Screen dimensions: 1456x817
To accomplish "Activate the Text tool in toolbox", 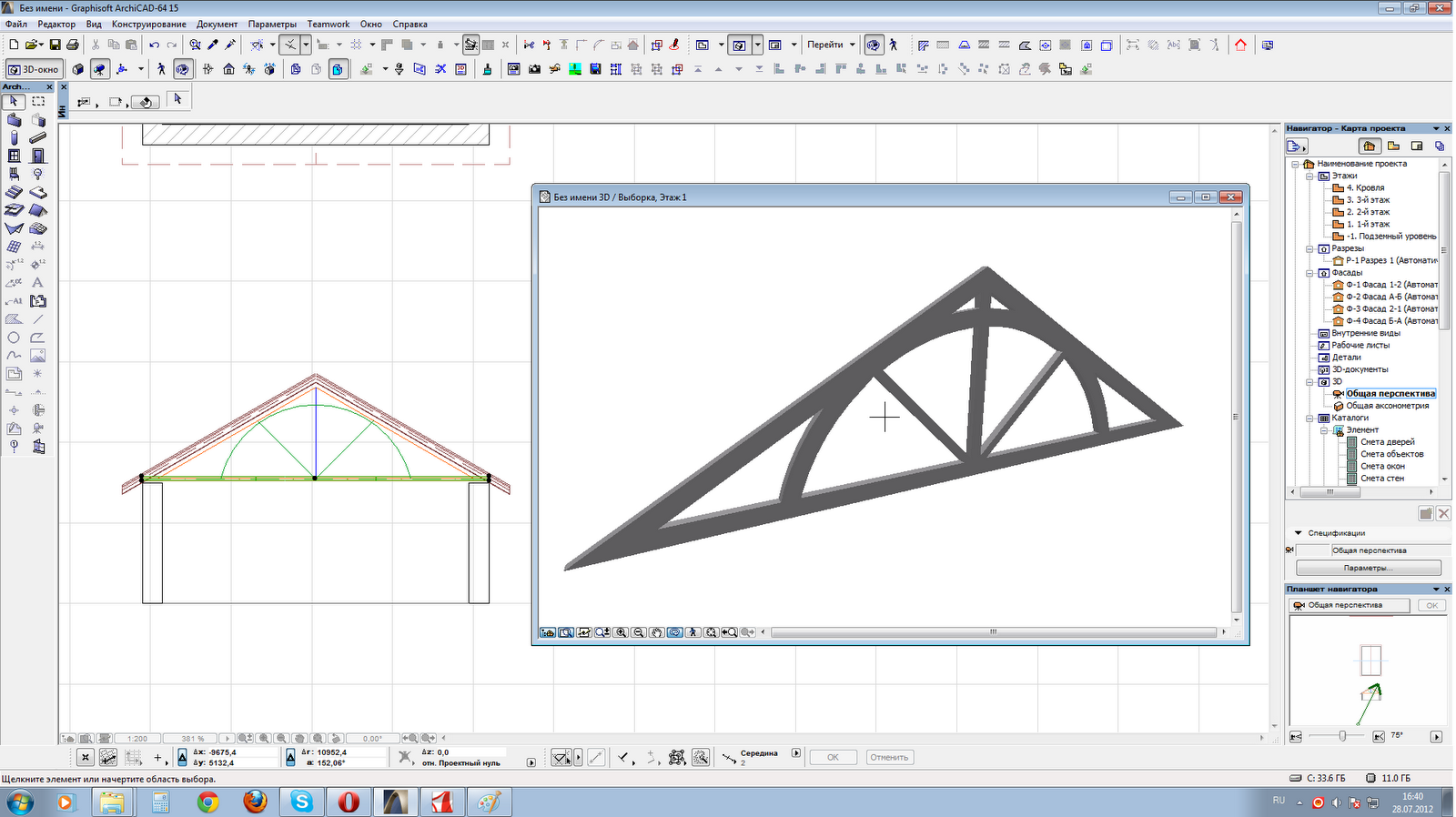I will pyautogui.click(x=37, y=283).
